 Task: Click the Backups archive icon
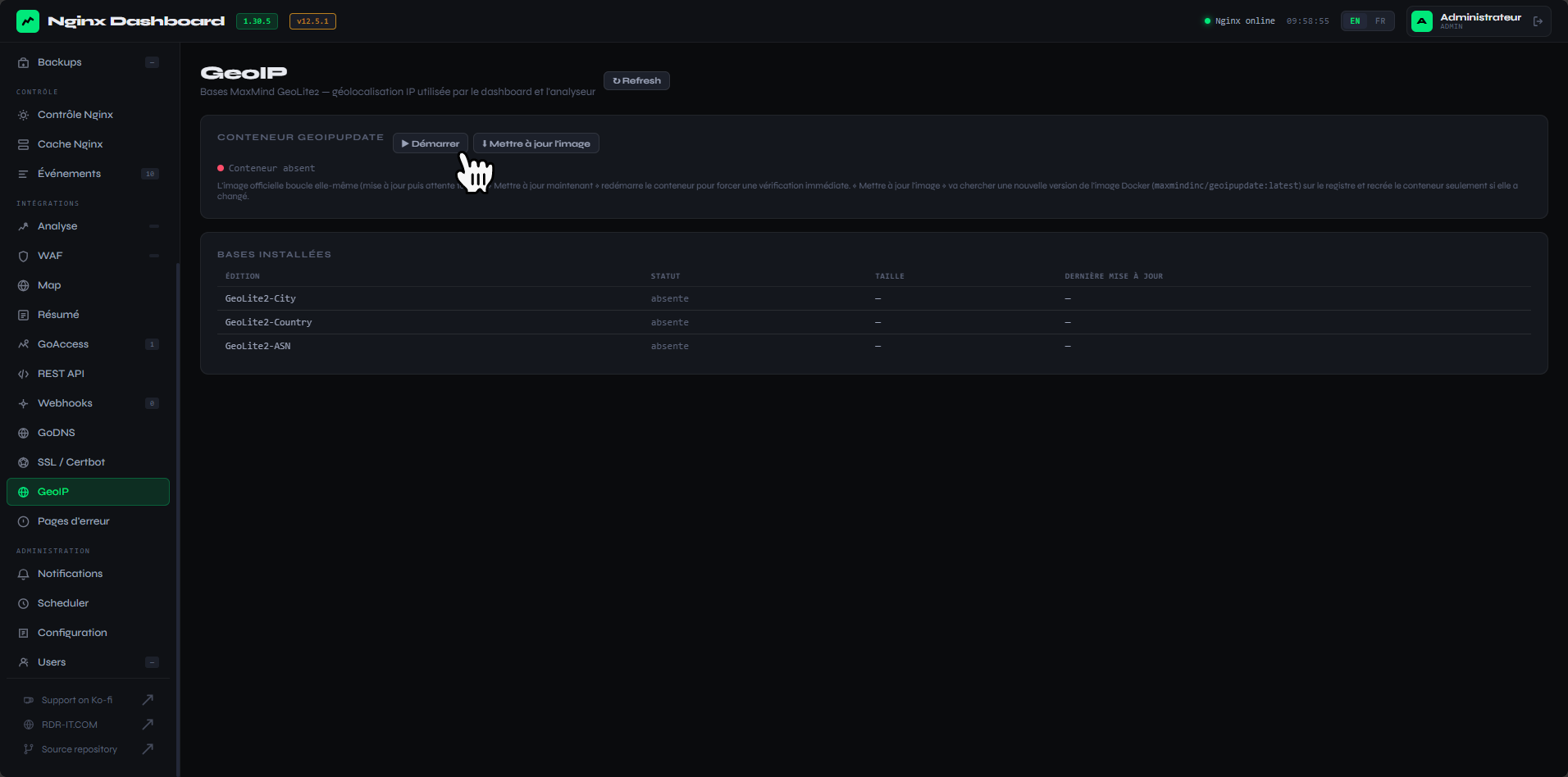click(x=24, y=62)
